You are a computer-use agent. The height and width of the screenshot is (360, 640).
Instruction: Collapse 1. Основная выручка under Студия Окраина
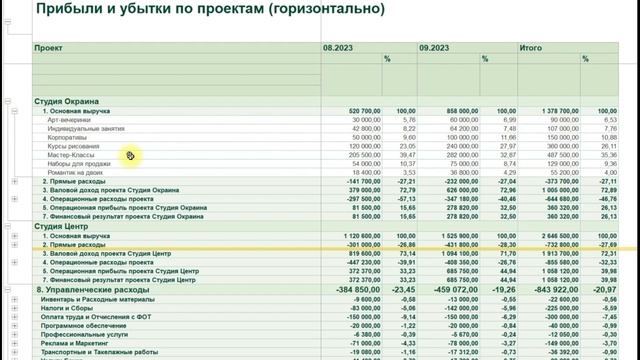[x=15, y=111]
